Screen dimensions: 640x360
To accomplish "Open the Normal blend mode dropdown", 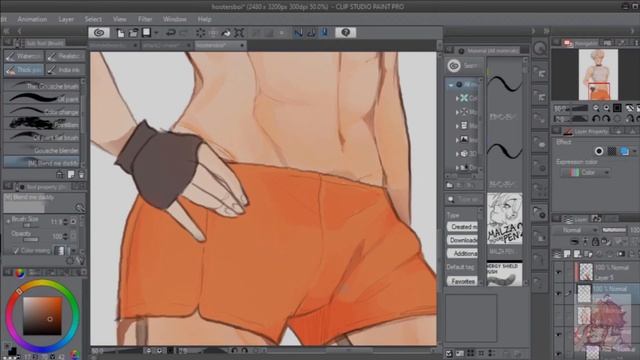I will 576,231.
